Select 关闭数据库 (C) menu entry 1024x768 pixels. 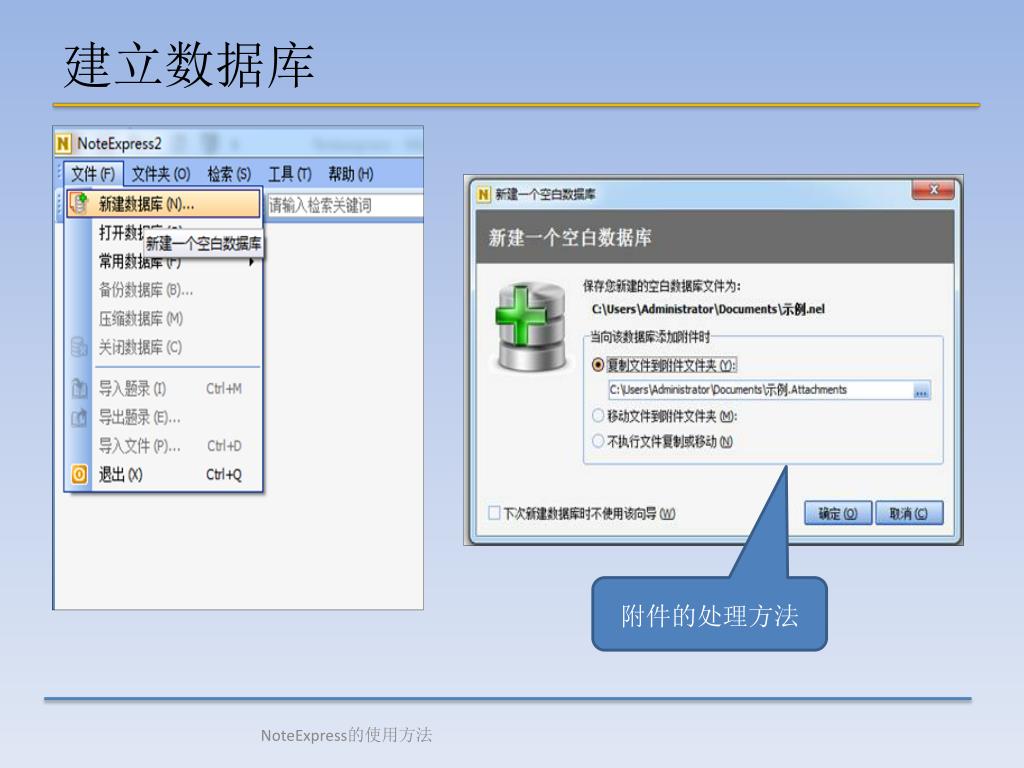click(x=164, y=347)
